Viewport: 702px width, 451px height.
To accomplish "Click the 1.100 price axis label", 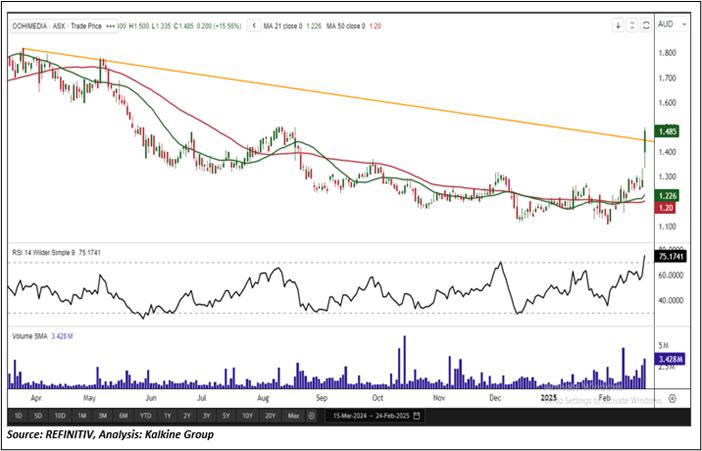I will pyautogui.click(x=667, y=227).
